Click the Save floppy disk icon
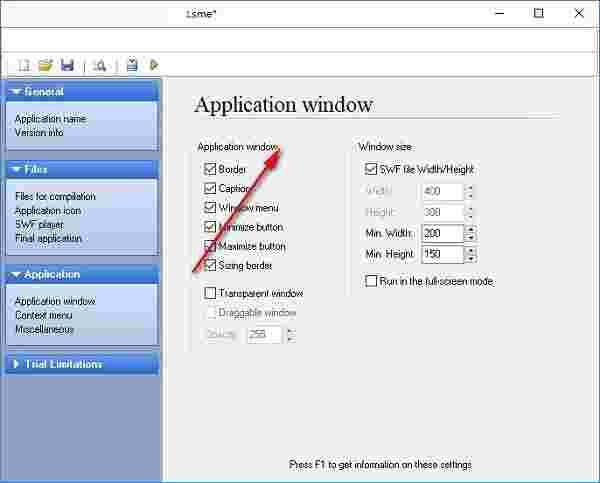This screenshot has width=600, height=483. coord(67,65)
